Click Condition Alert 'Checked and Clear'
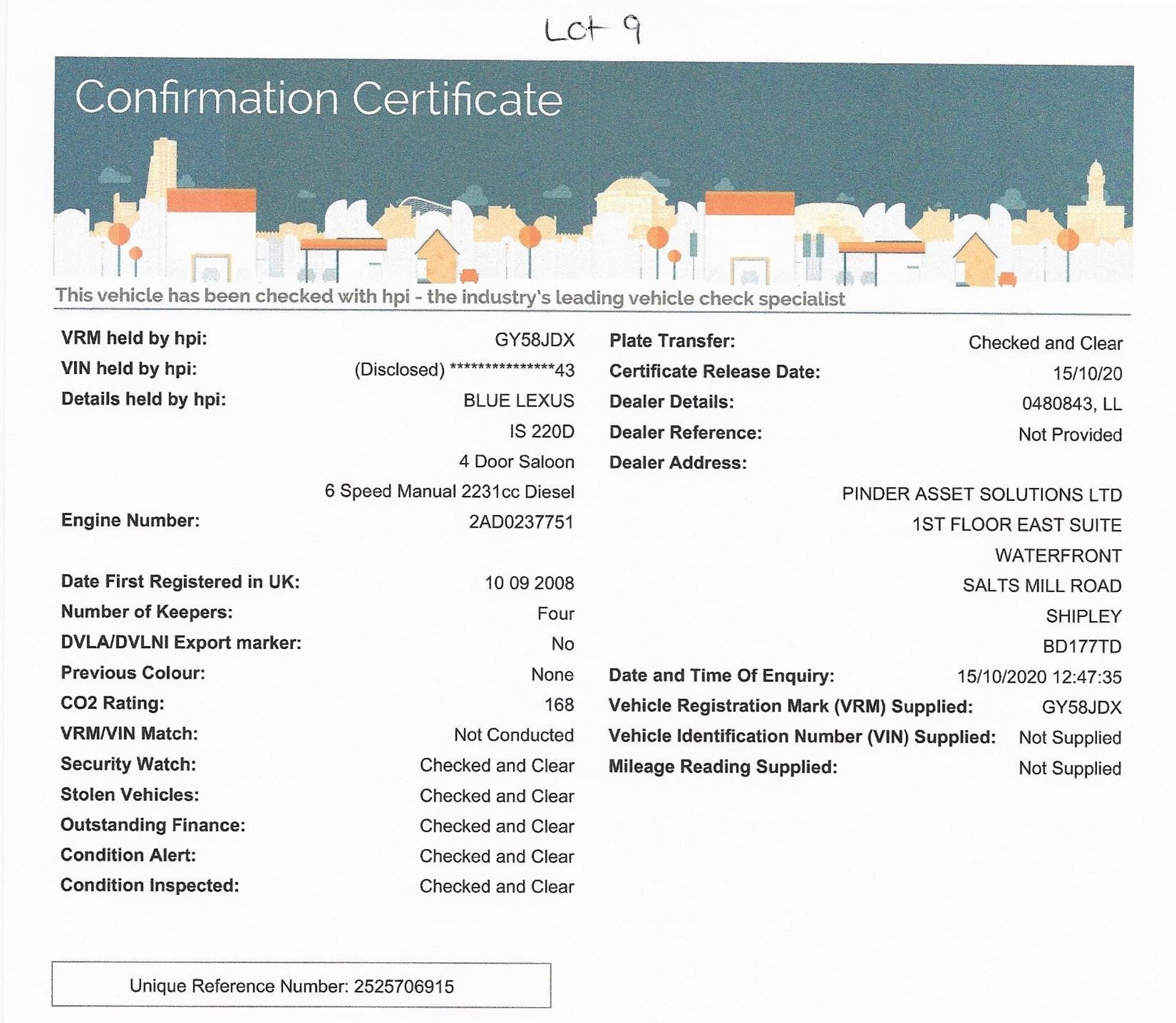This screenshot has width=1176, height=1023. 497,856
